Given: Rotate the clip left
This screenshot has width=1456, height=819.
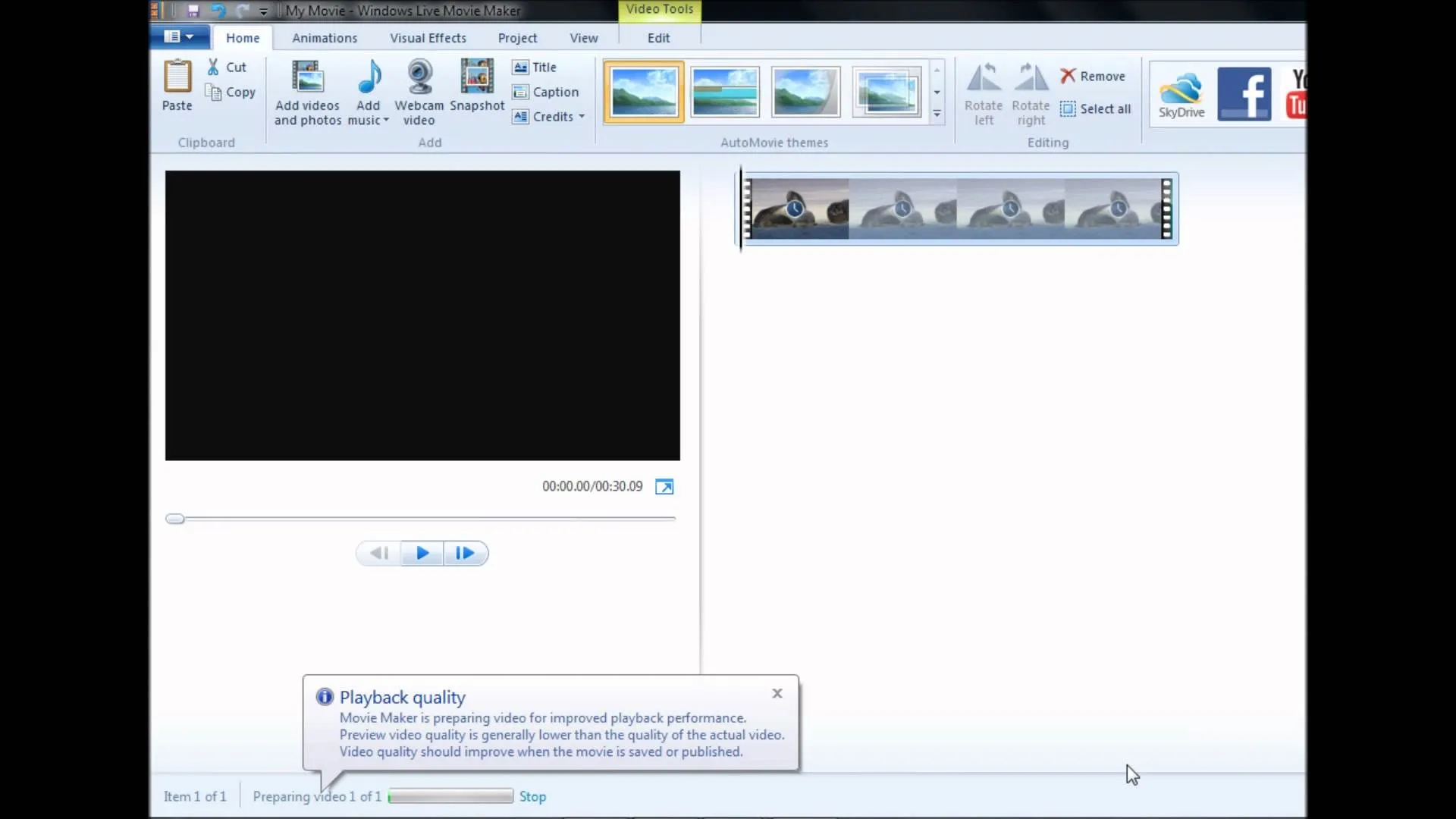Looking at the screenshot, I should (x=984, y=93).
